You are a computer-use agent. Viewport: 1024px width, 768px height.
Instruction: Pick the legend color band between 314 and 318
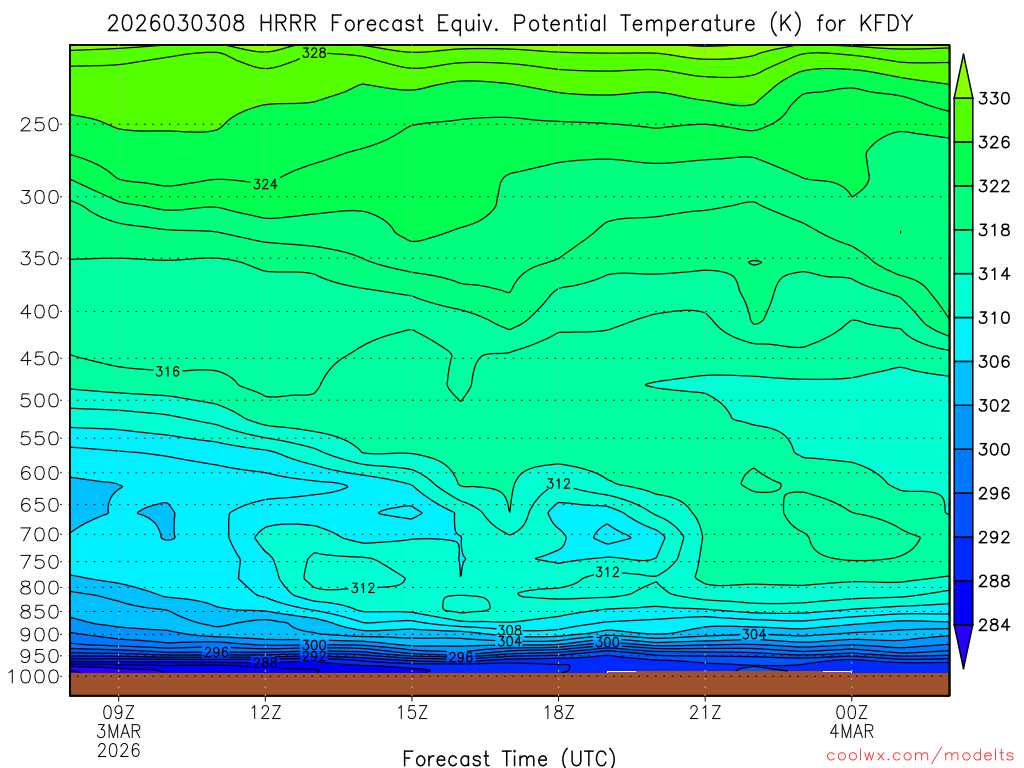[963, 251]
